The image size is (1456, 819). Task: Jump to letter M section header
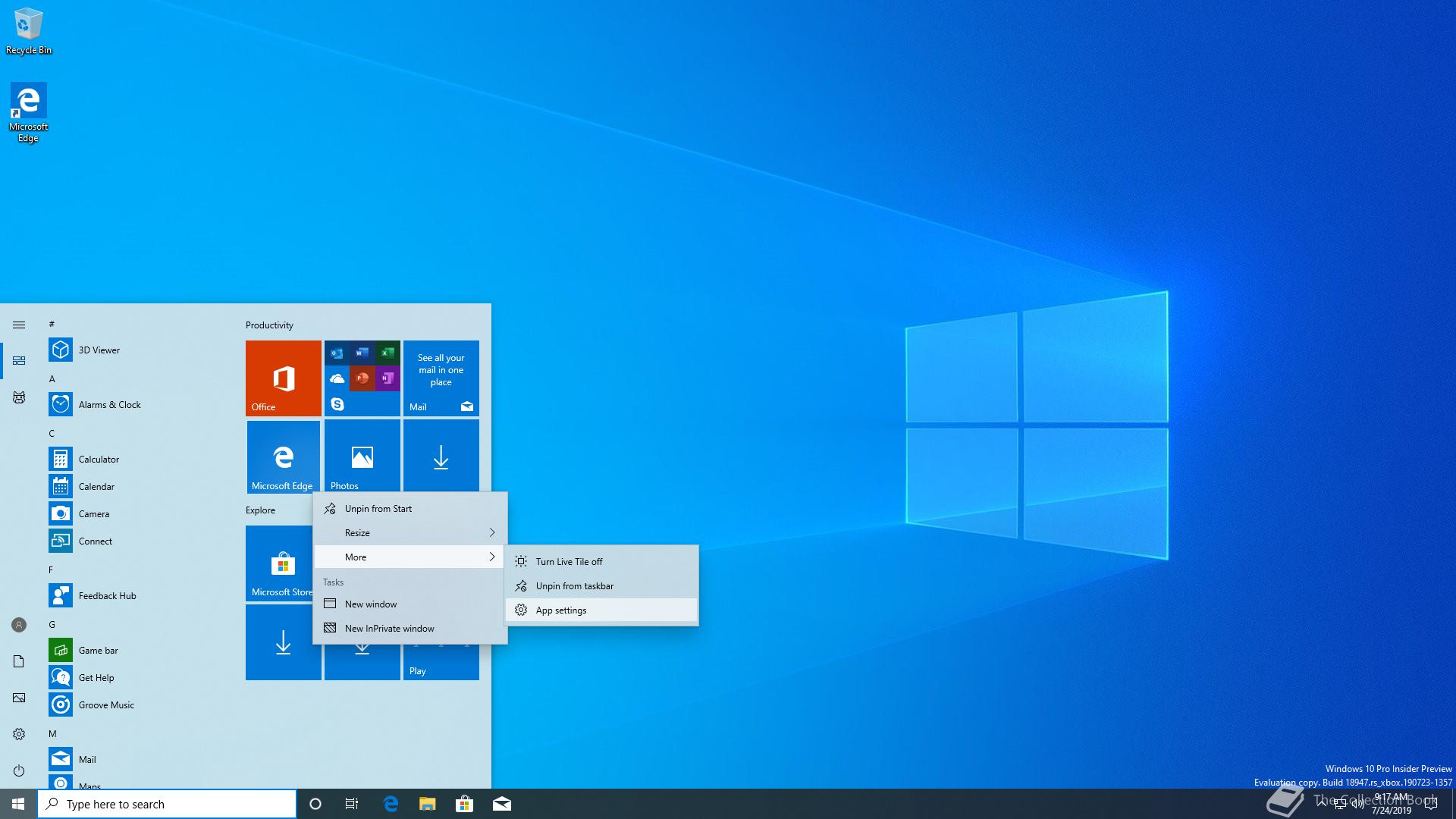coord(52,734)
